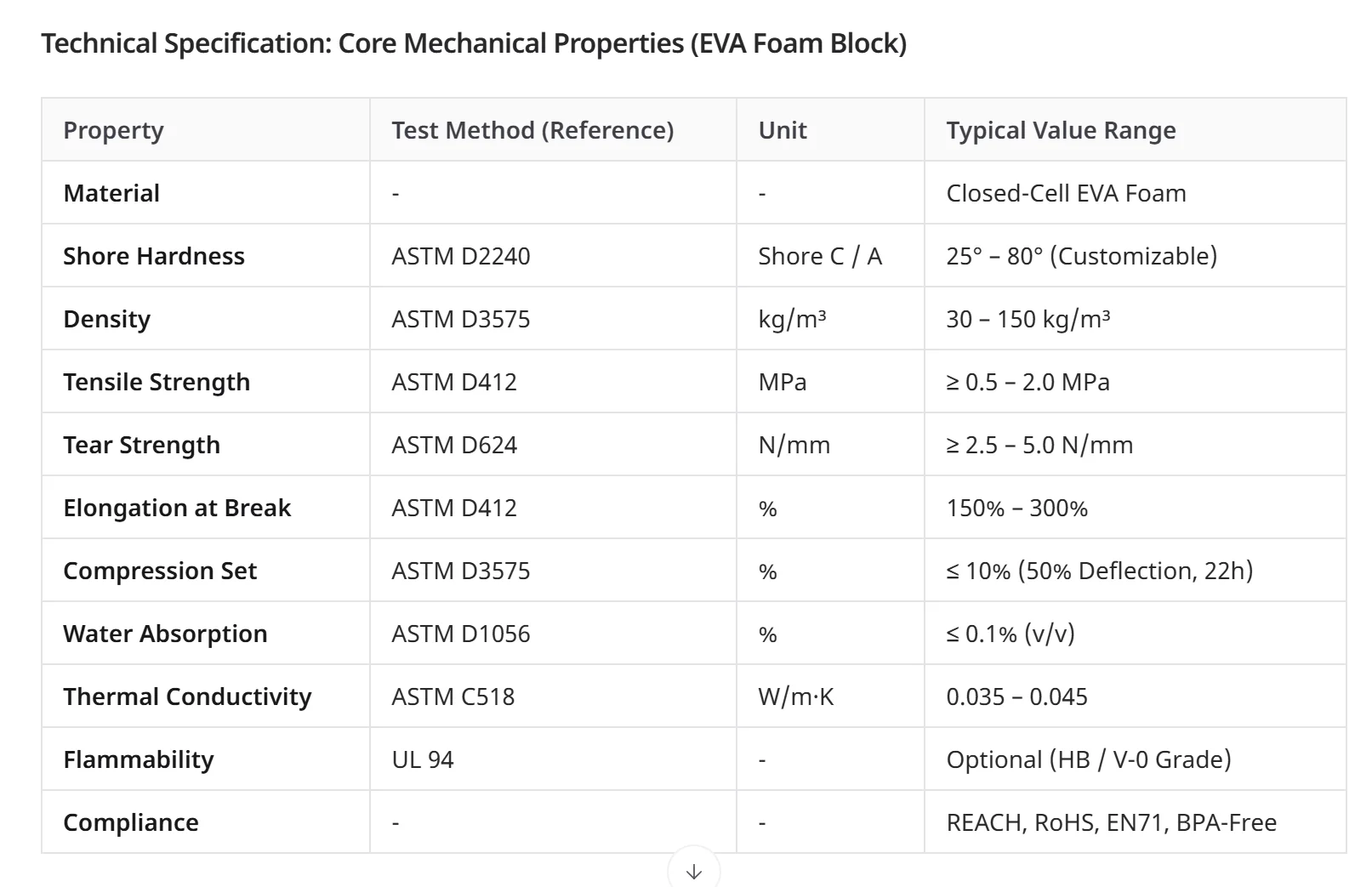1372x887 pixels.
Task: Click the Technical Specification heading
Action: pos(474,43)
